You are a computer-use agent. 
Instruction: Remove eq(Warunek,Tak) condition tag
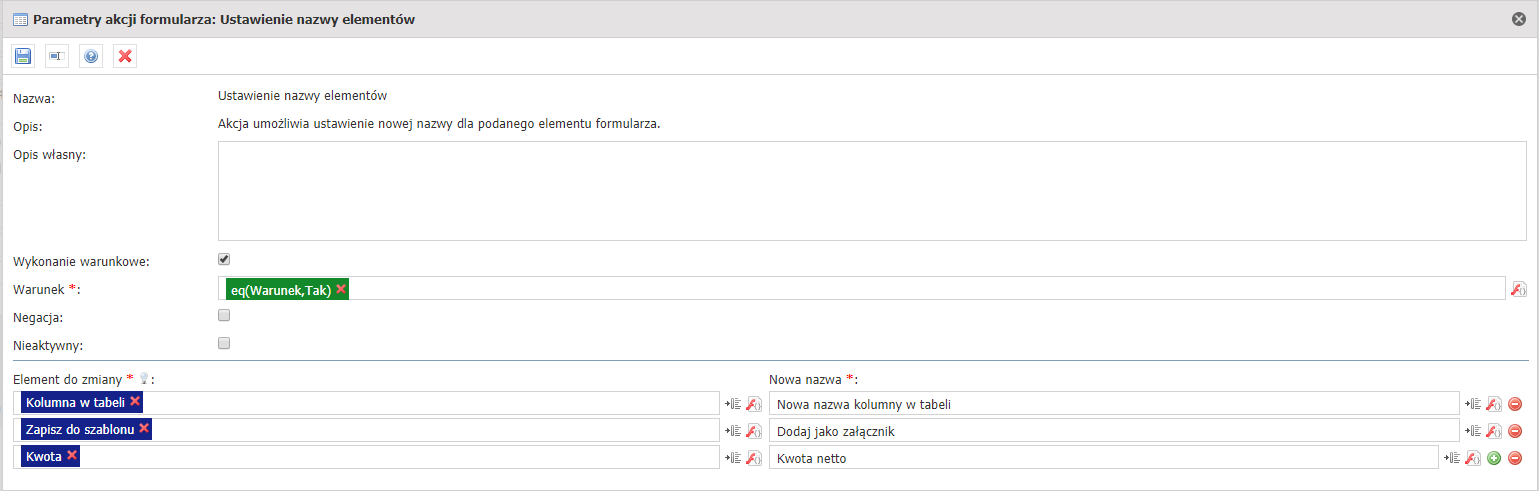341,289
